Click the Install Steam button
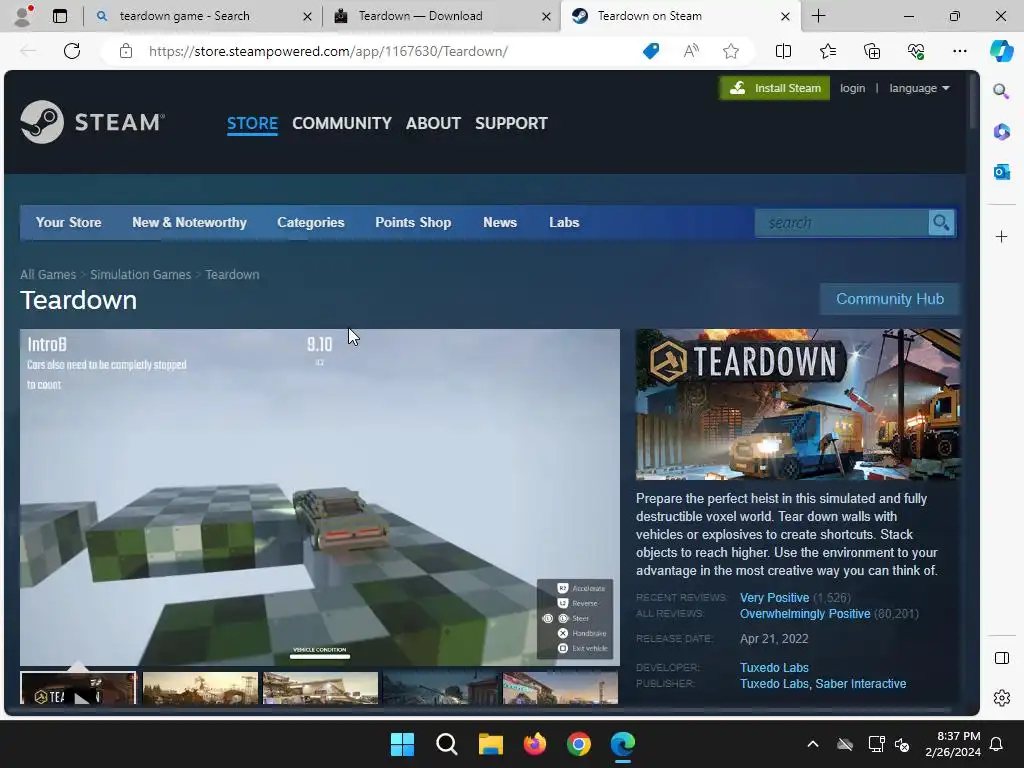Viewport: 1024px width, 768px height. pos(775,88)
